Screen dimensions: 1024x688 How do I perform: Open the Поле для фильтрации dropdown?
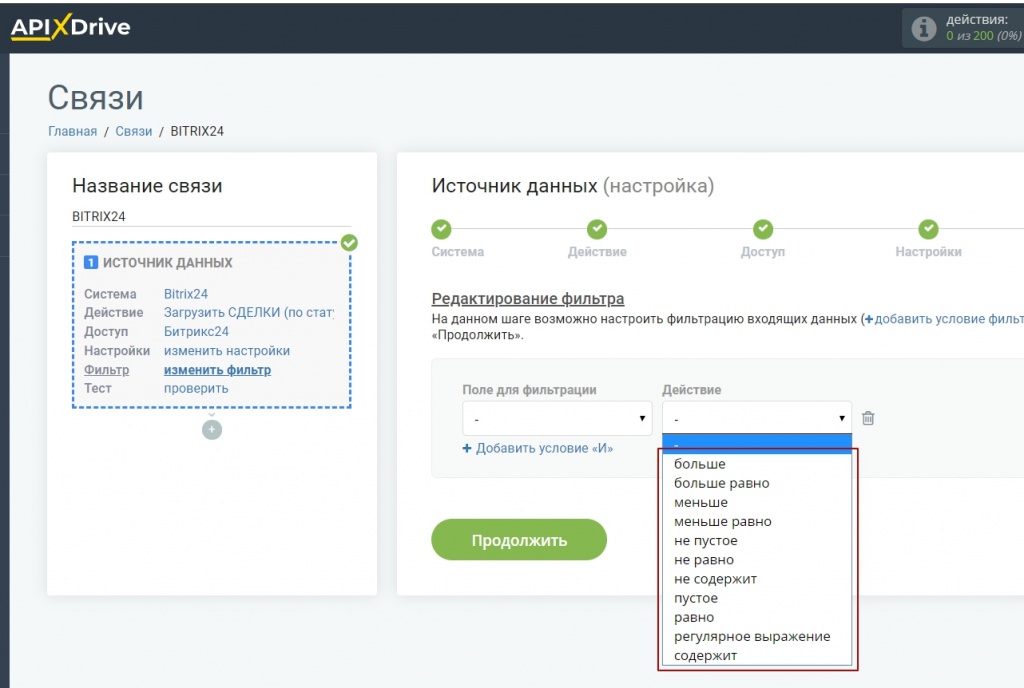click(557, 418)
